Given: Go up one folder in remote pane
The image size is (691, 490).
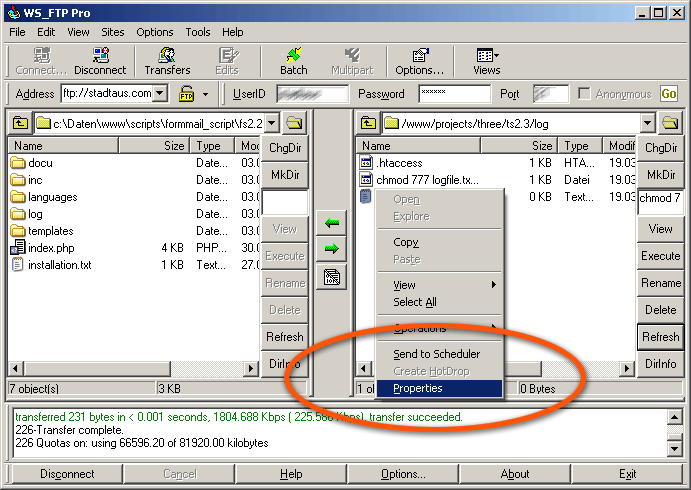Looking at the screenshot, I should pos(368,123).
